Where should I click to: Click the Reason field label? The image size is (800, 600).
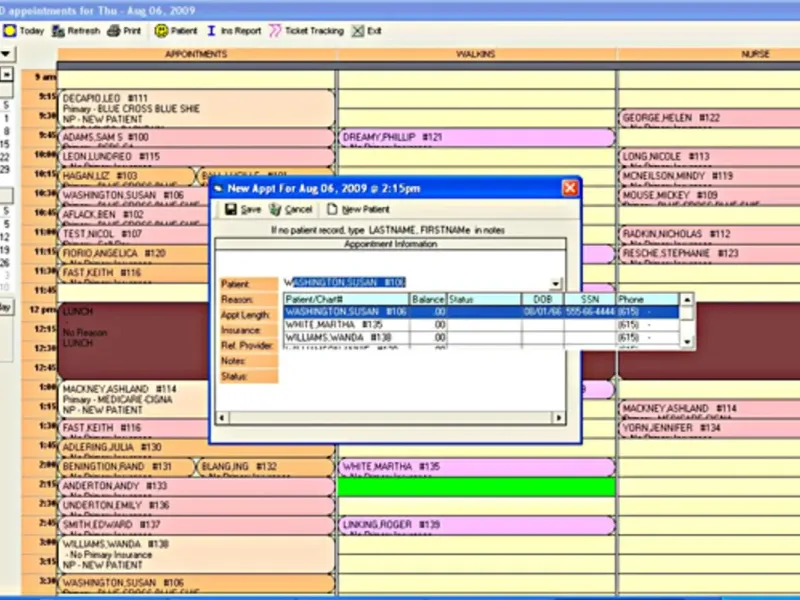(248, 299)
